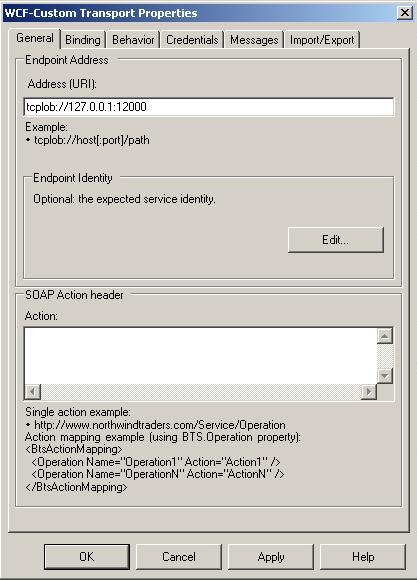Click the '<BtsActionMapping>' opening tag text
The width and height of the screenshot is (417, 580).
[x=74, y=449]
